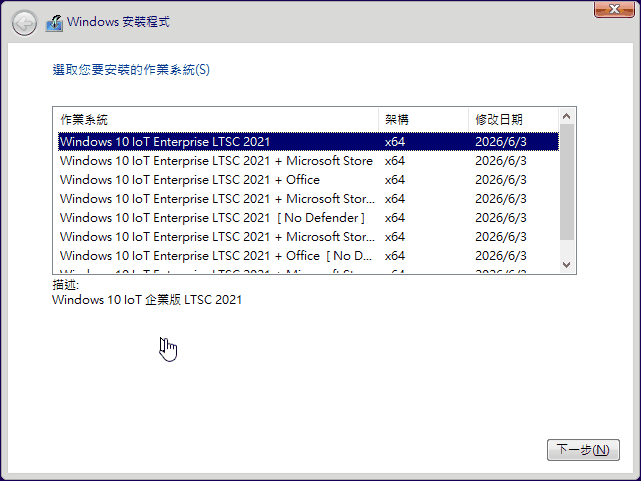Close the Windows setup window
The width and height of the screenshot is (641, 481).
(614, 9)
